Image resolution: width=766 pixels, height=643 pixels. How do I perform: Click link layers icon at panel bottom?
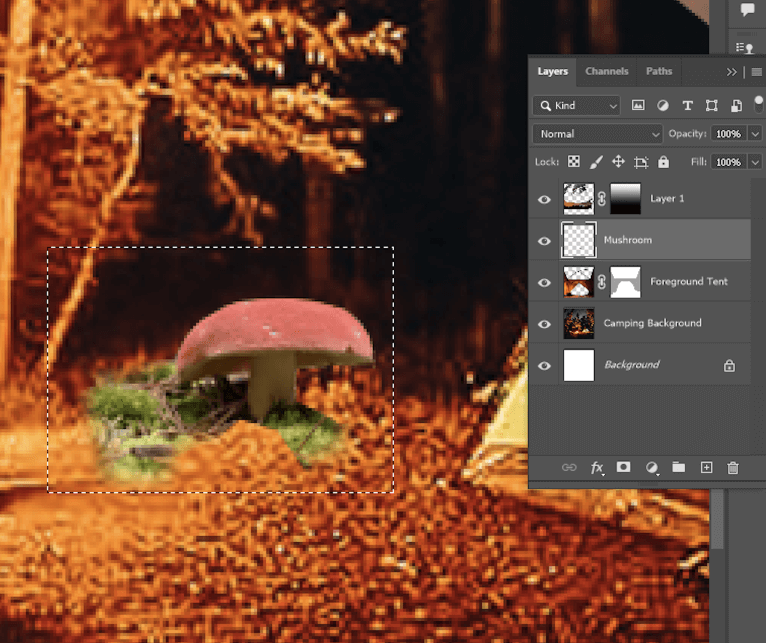tap(569, 468)
